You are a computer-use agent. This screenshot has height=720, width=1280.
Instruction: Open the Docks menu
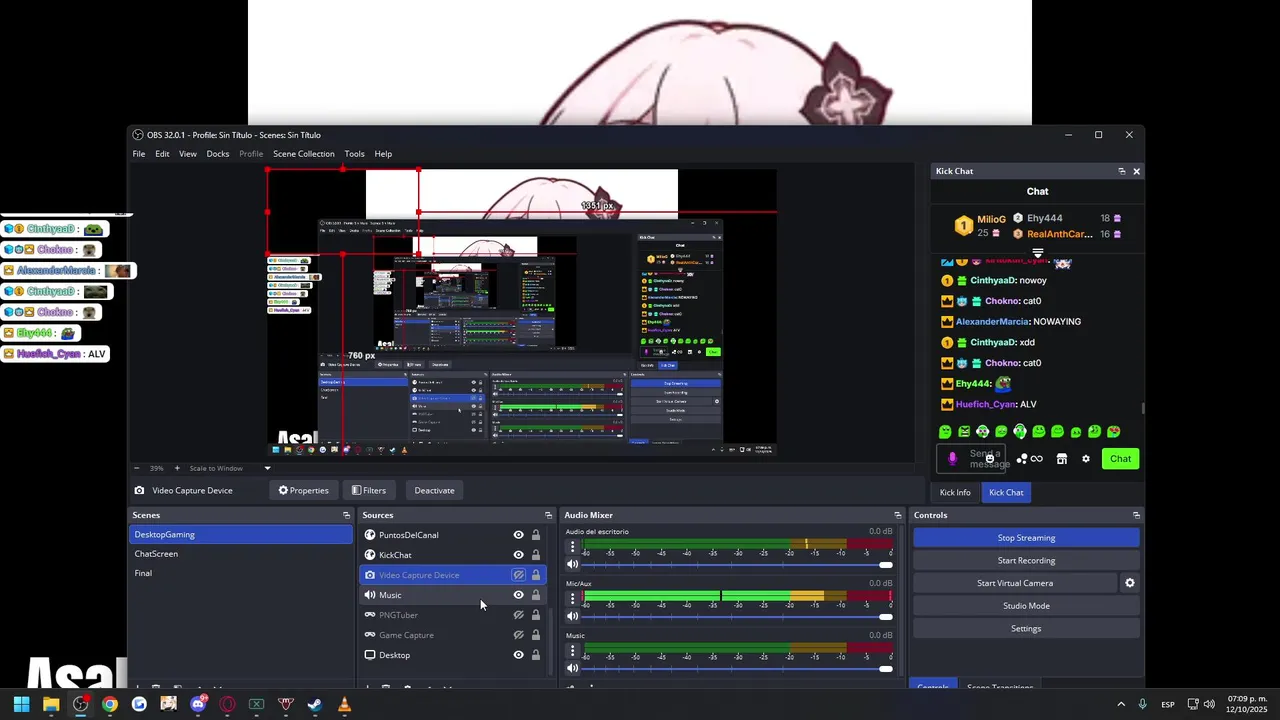(x=218, y=154)
